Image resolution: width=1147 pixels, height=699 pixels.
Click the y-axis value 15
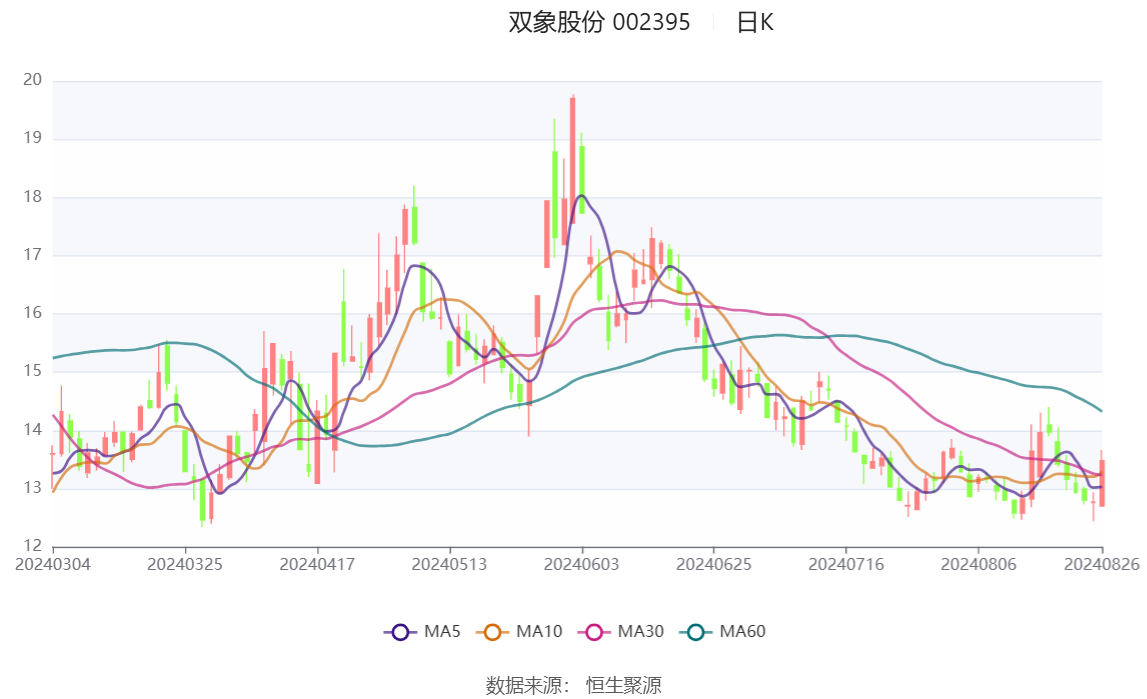point(33,371)
